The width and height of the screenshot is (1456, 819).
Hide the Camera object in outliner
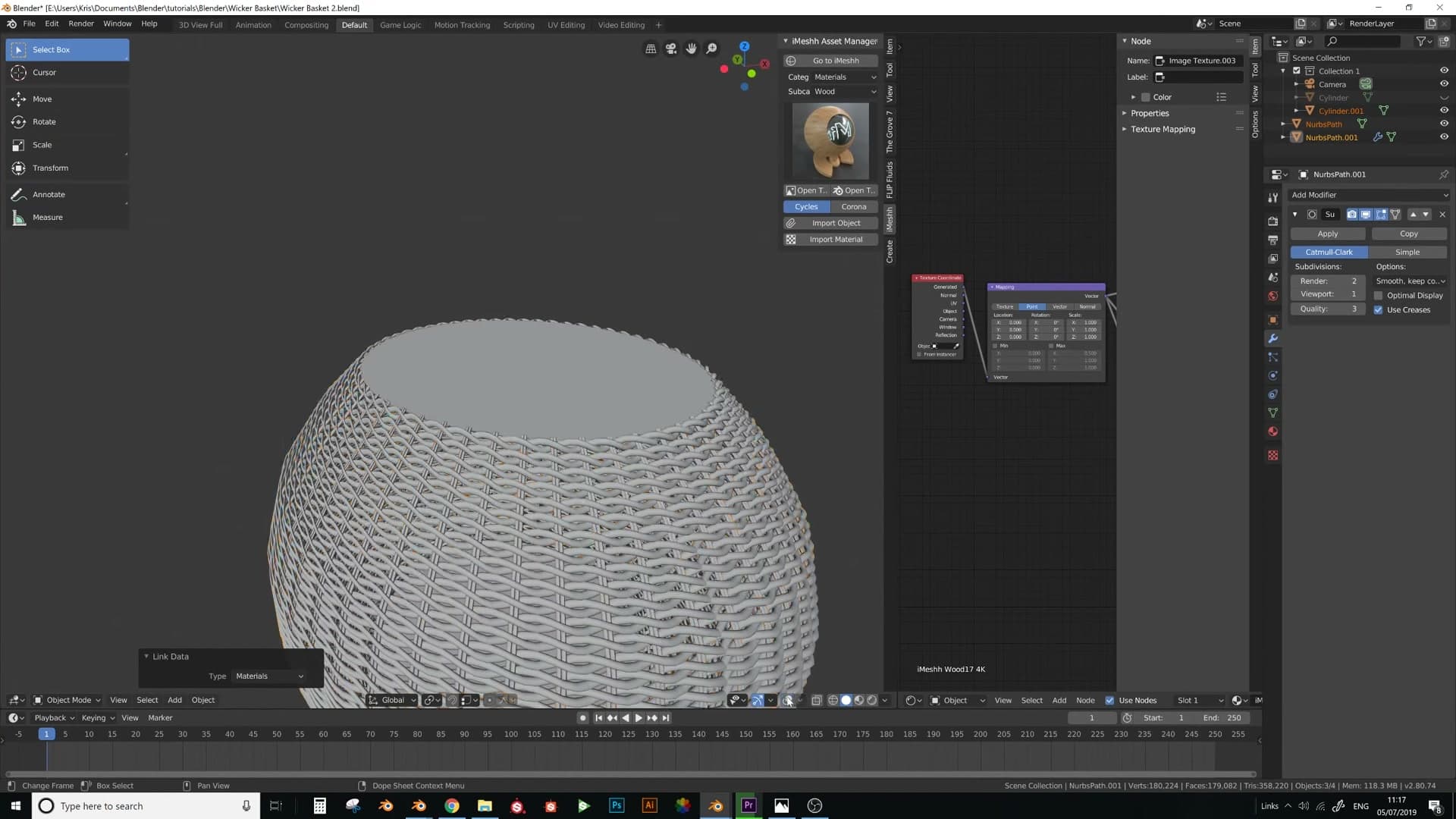pyautogui.click(x=1444, y=84)
